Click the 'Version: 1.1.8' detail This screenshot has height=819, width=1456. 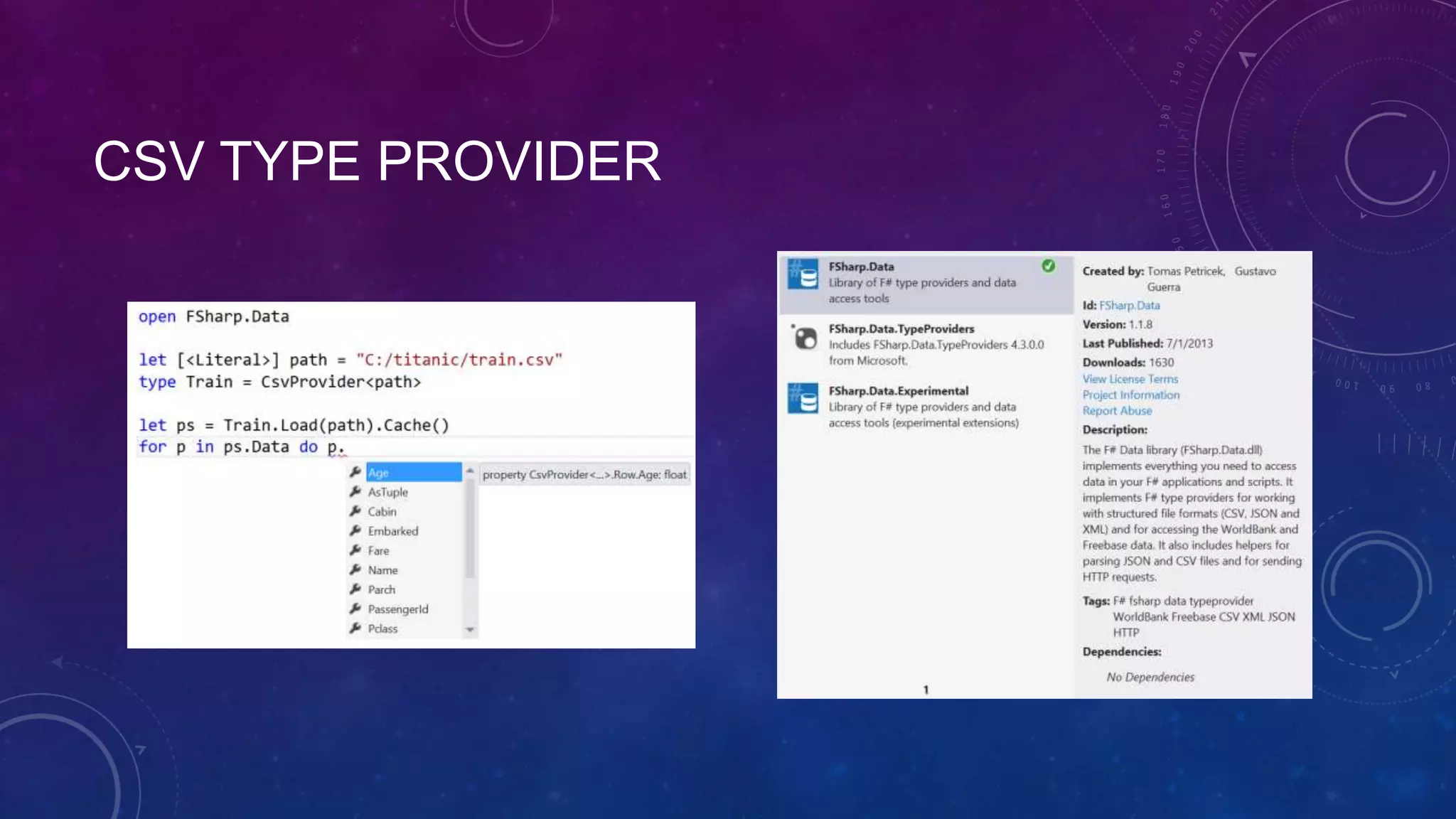[1118, 324]
